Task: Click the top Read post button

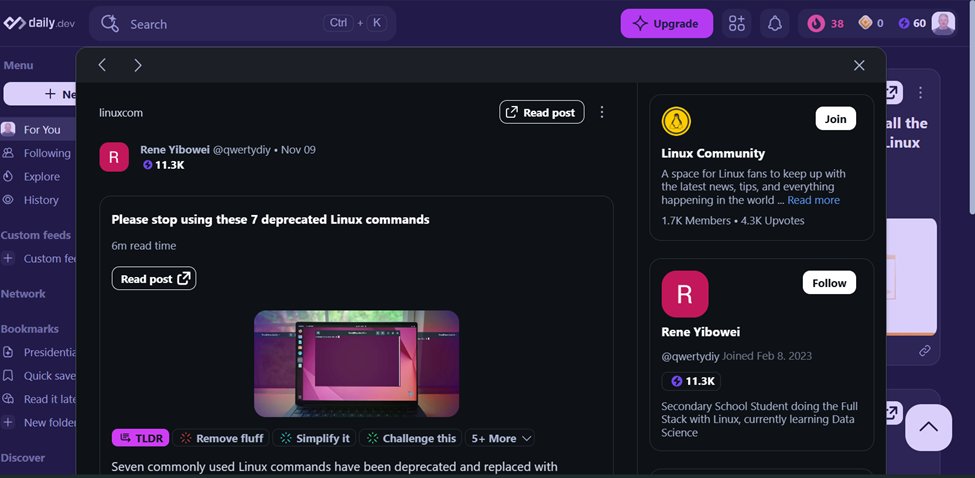Action: tap(542, 112)
